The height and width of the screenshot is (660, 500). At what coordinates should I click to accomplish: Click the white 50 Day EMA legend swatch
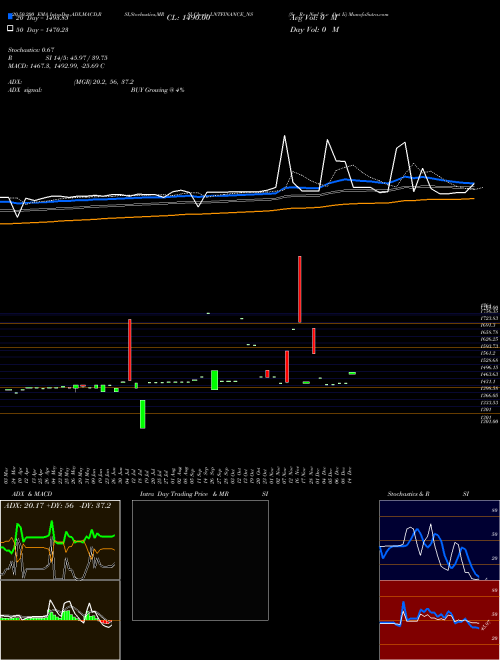pos(11,29)
